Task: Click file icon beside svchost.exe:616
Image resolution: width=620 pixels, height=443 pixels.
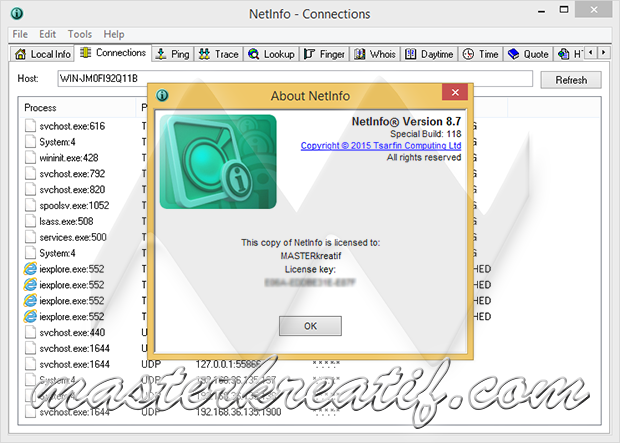Action: (30, 126)
